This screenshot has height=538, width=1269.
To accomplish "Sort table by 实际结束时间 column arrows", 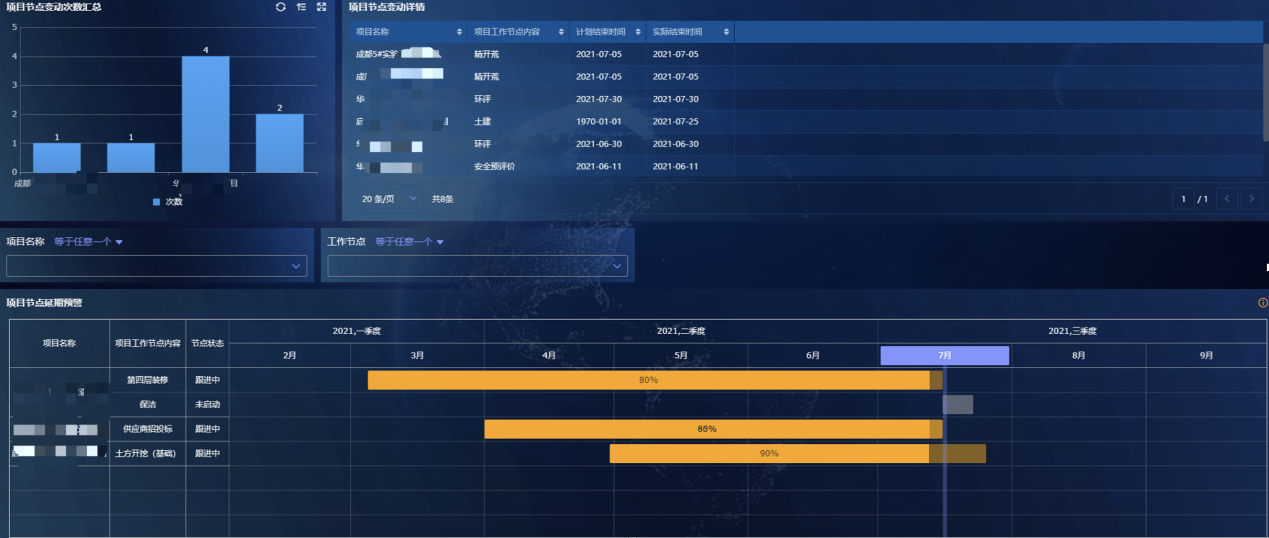I will pos(726,32).
